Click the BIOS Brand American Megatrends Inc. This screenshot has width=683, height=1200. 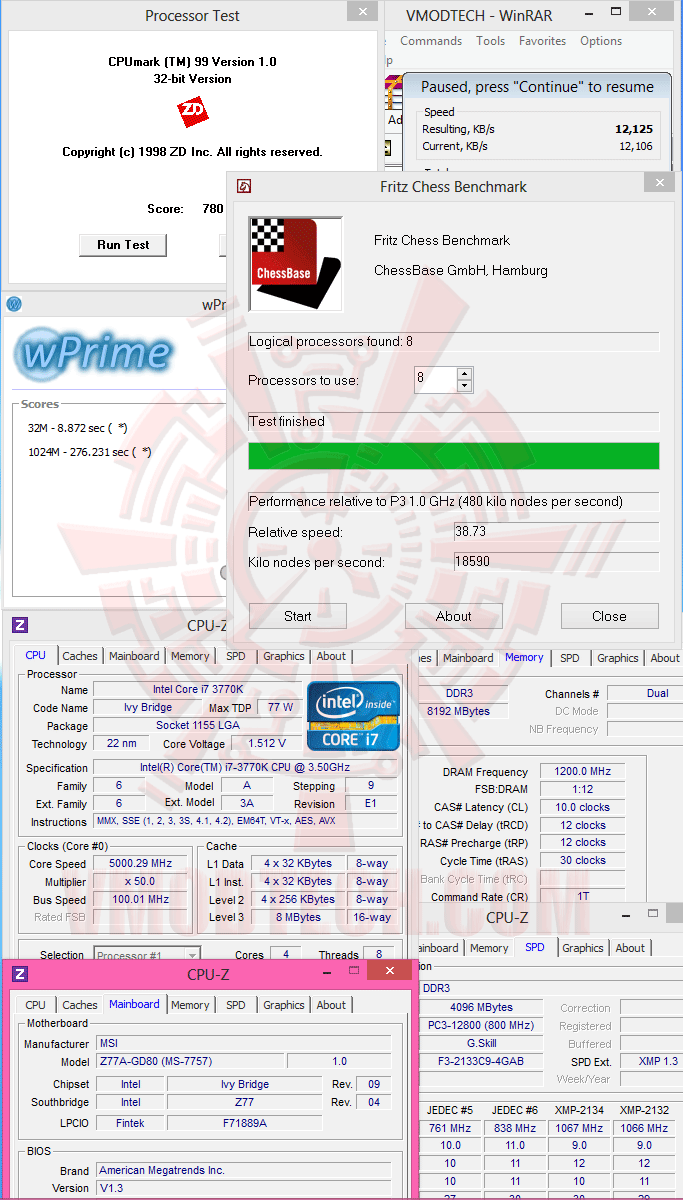pyautogui.click(x=242, y=1170)
